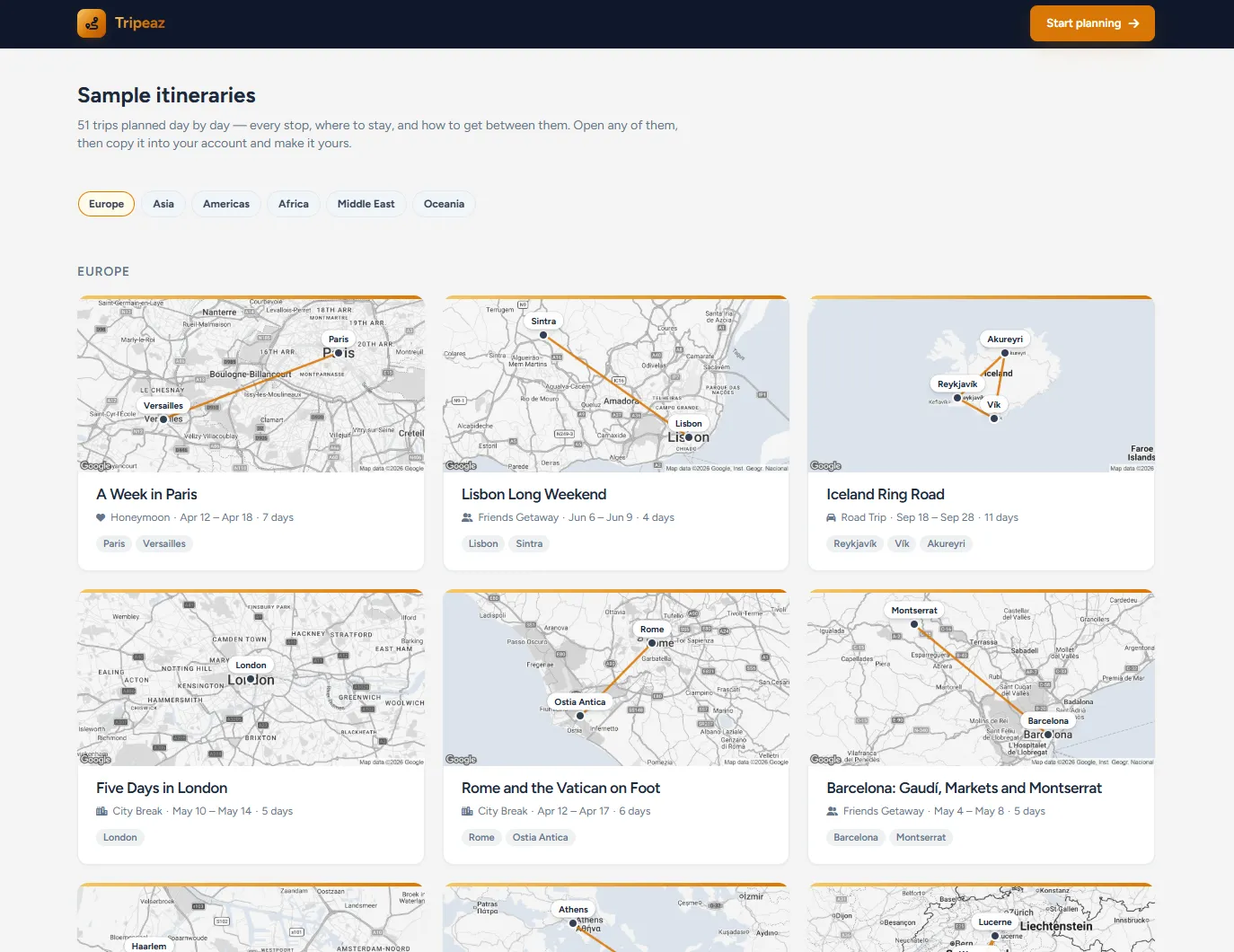Click the Road Trip car icon

[832, 517]
